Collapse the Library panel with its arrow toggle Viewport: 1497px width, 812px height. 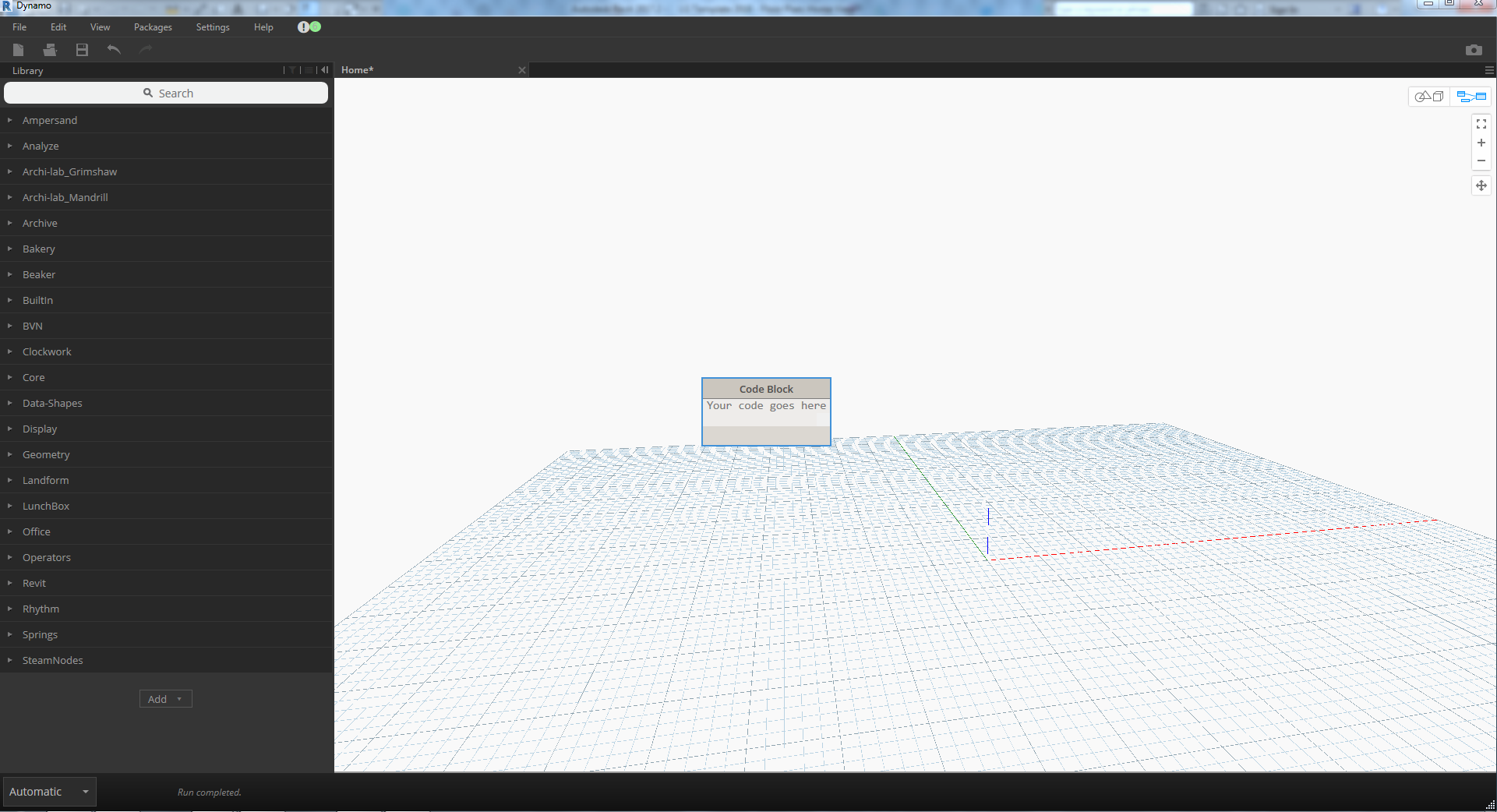click(x=324, y=70)
